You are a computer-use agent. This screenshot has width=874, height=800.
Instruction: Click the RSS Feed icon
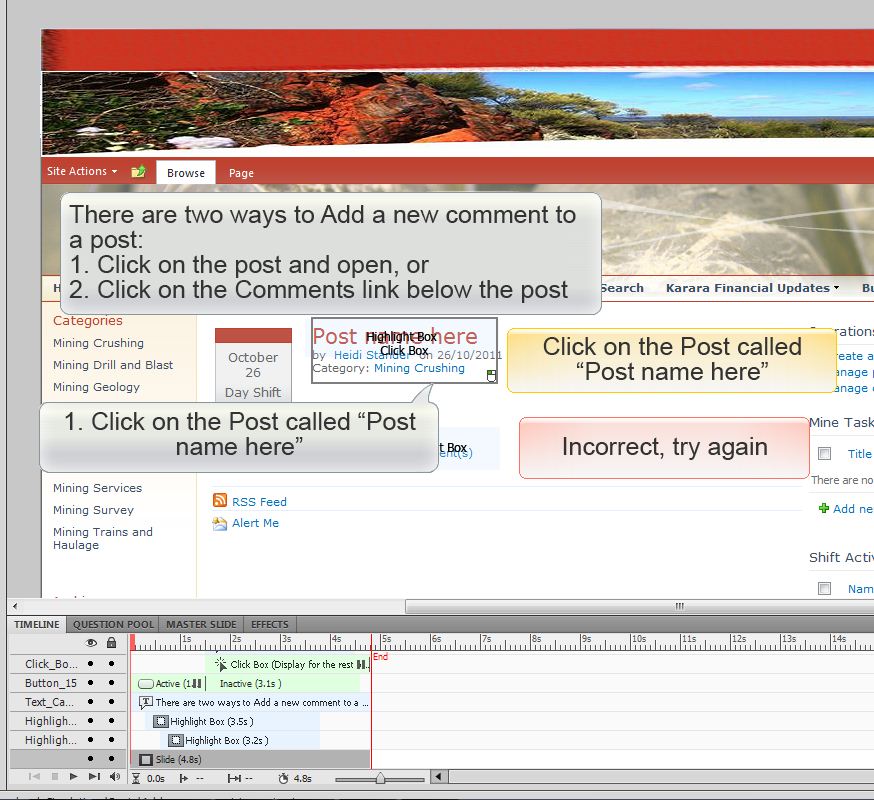[x=220, y=501]
